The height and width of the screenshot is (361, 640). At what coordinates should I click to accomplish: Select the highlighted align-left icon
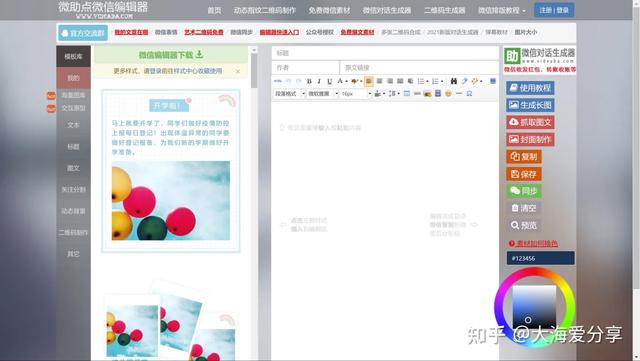pyautogui.click(x=369, y=81)
